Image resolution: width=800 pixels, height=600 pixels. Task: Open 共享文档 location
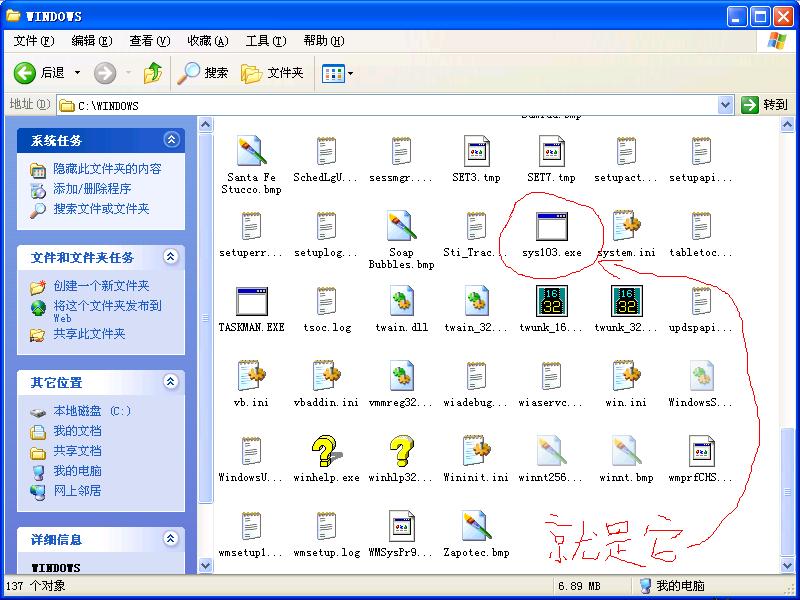(x=77, y=451)
